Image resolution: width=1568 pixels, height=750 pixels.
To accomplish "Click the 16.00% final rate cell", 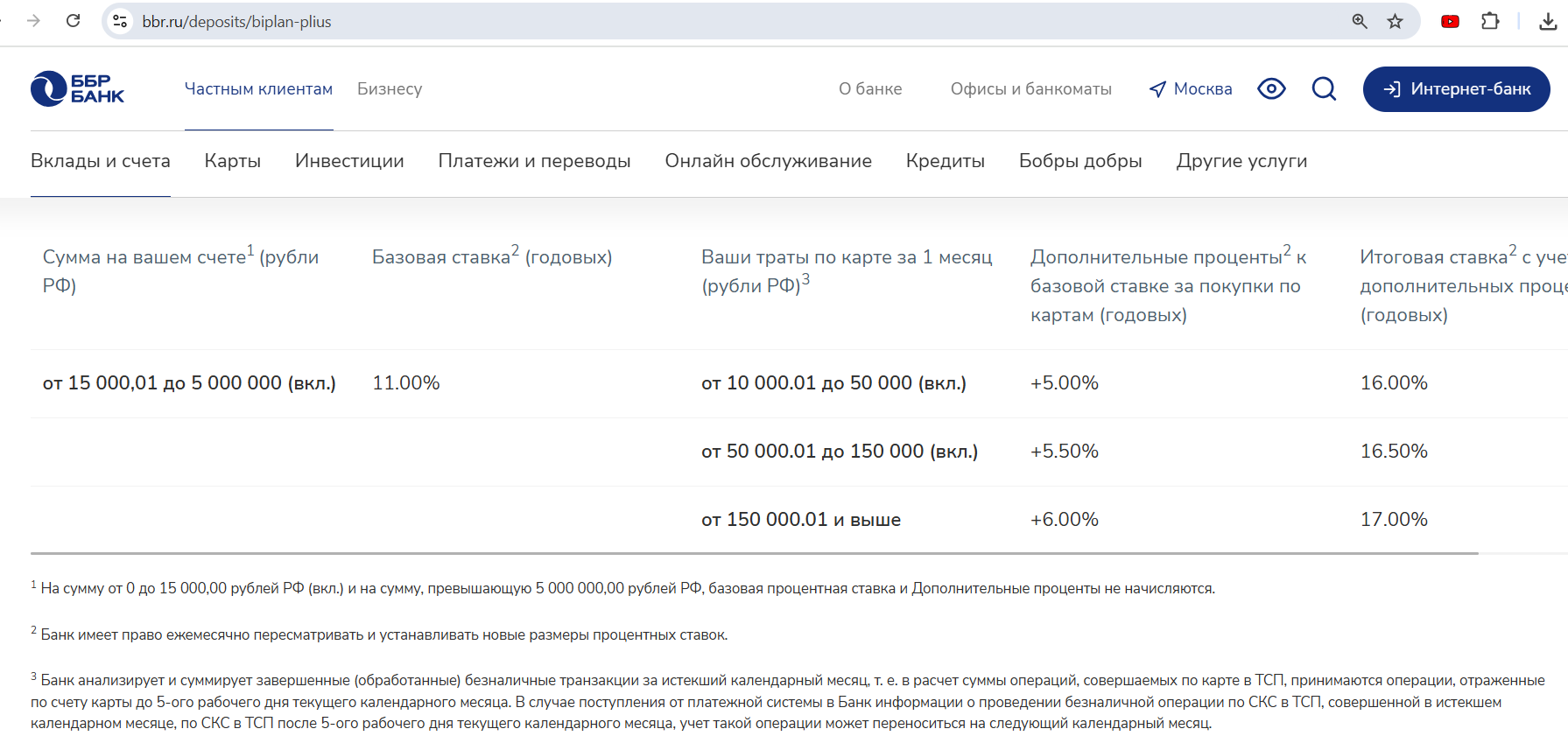I will (x=1394, y=383).
